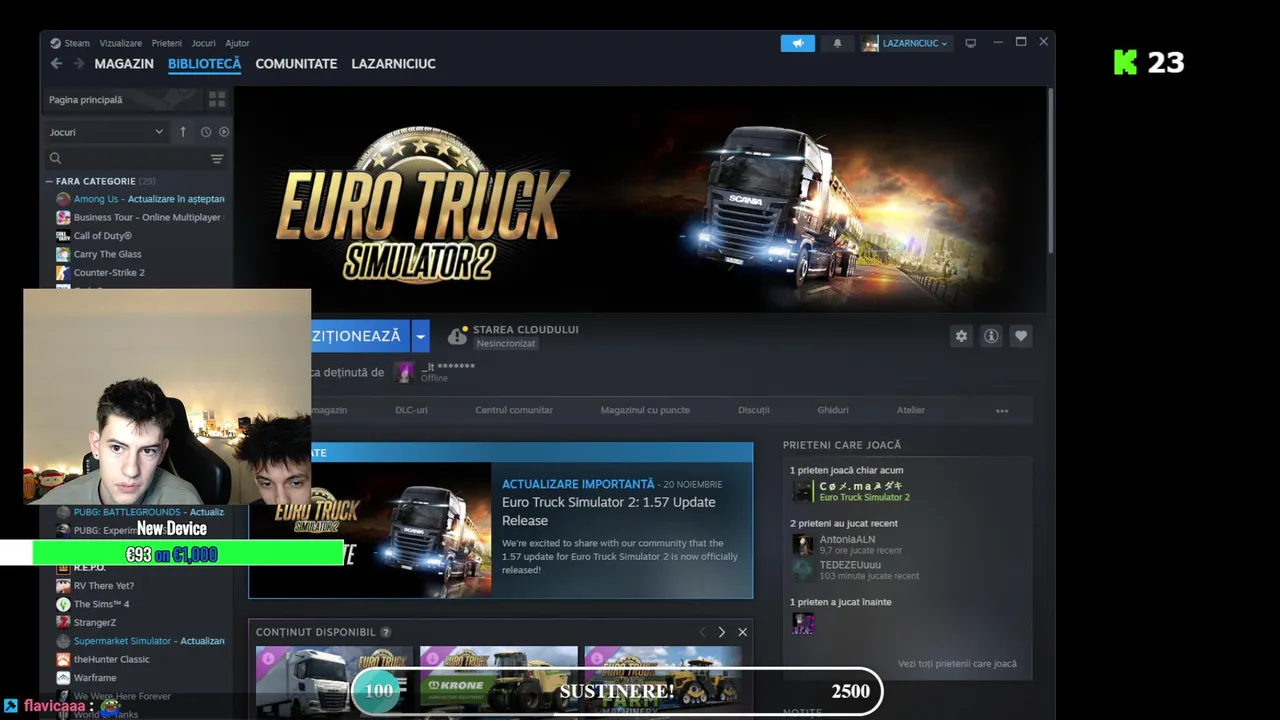Open the Discuții link
Image resolution: width=1280 pixels, height=720 pixels.
click(754, 410)
